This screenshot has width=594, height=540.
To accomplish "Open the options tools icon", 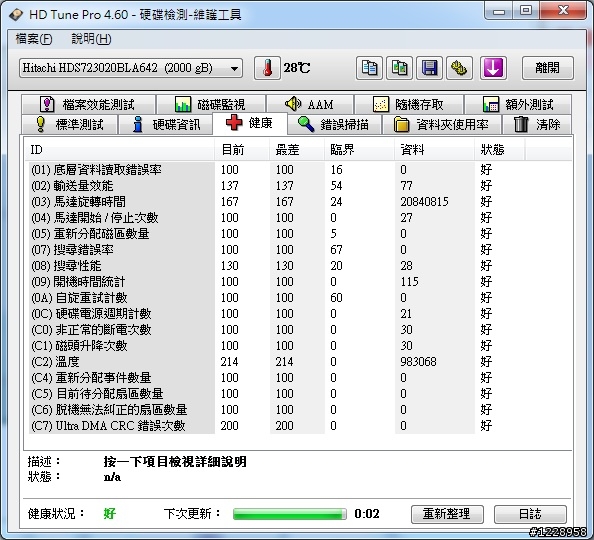I will tap(459, 68).
